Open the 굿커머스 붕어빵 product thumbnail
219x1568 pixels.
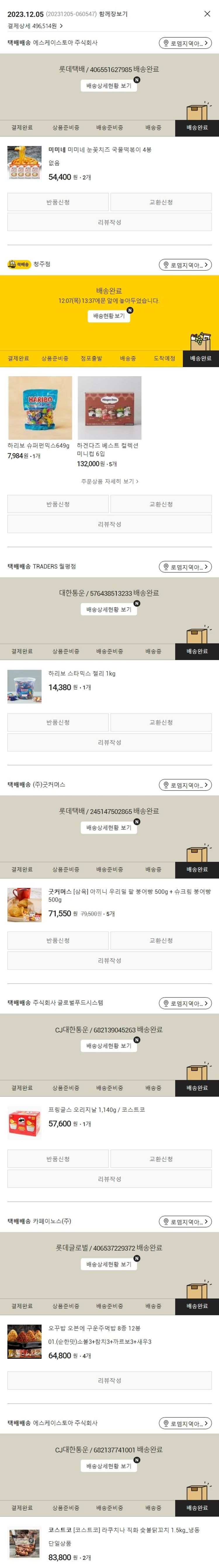(x=24, y=904)
